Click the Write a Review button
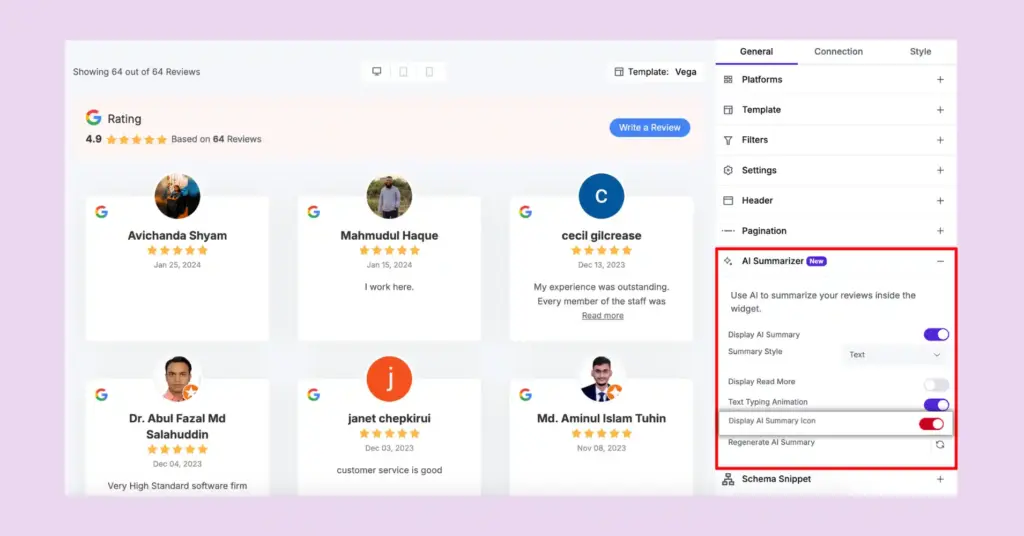The height and width of the screenshot is (536, 1024). coord(649,128)
